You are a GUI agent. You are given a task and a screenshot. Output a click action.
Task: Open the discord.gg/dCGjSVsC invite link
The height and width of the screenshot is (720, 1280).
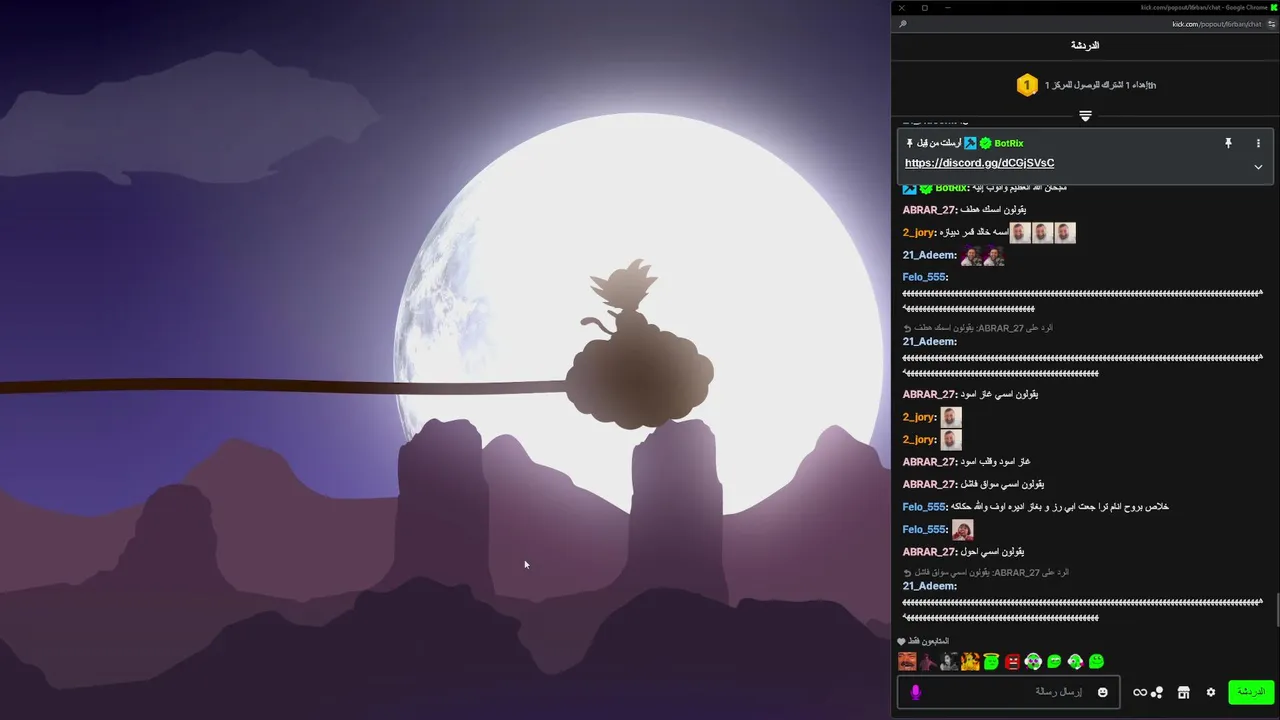979,163
